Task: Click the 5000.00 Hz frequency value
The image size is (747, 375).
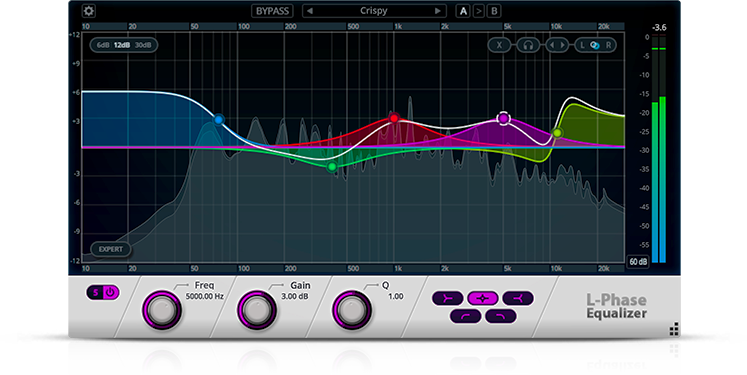Action: 204,296
